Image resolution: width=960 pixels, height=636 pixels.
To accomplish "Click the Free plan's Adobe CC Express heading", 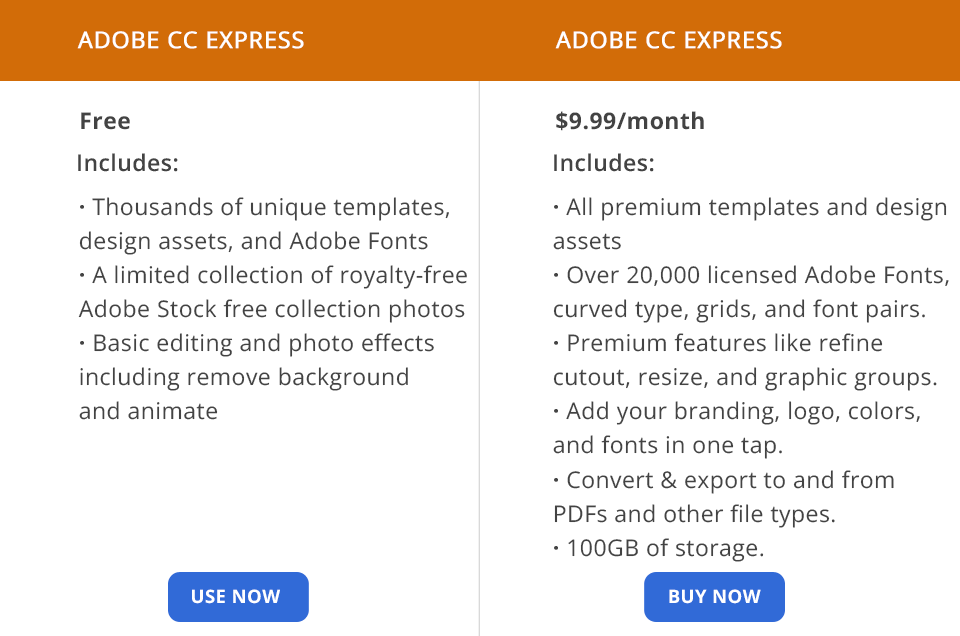I will pyautogui.click(x=191, y=41).
